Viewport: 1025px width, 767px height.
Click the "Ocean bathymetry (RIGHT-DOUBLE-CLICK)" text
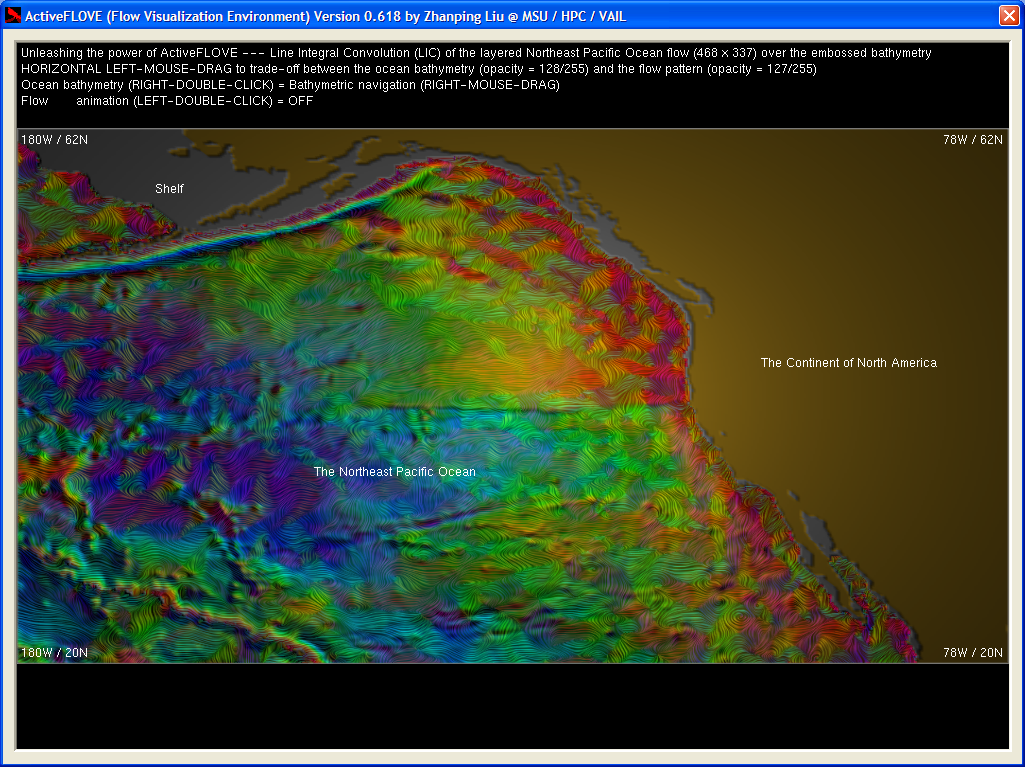tap(133, 85)
